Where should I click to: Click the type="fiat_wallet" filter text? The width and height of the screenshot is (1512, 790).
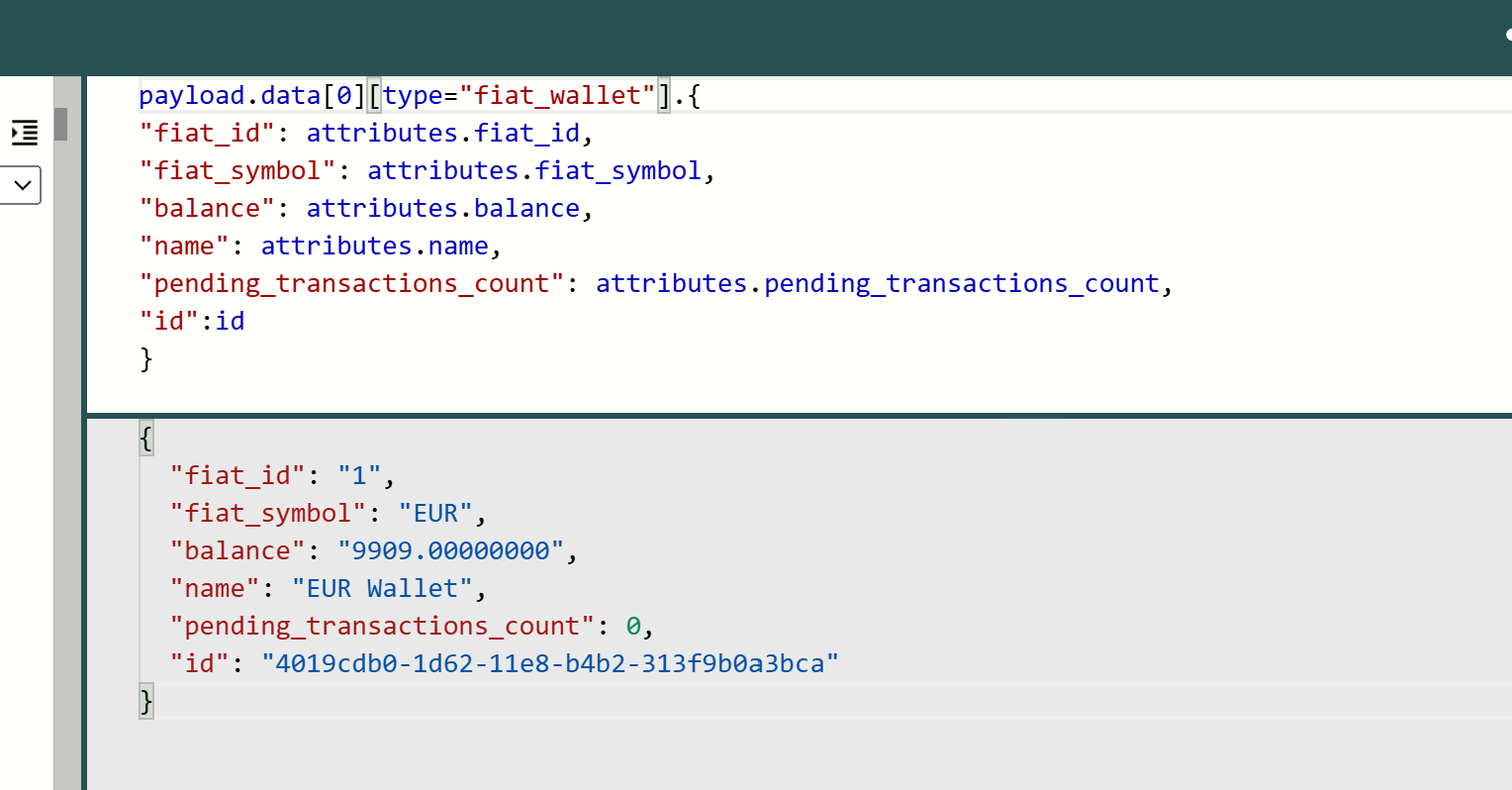pos(520,96)
